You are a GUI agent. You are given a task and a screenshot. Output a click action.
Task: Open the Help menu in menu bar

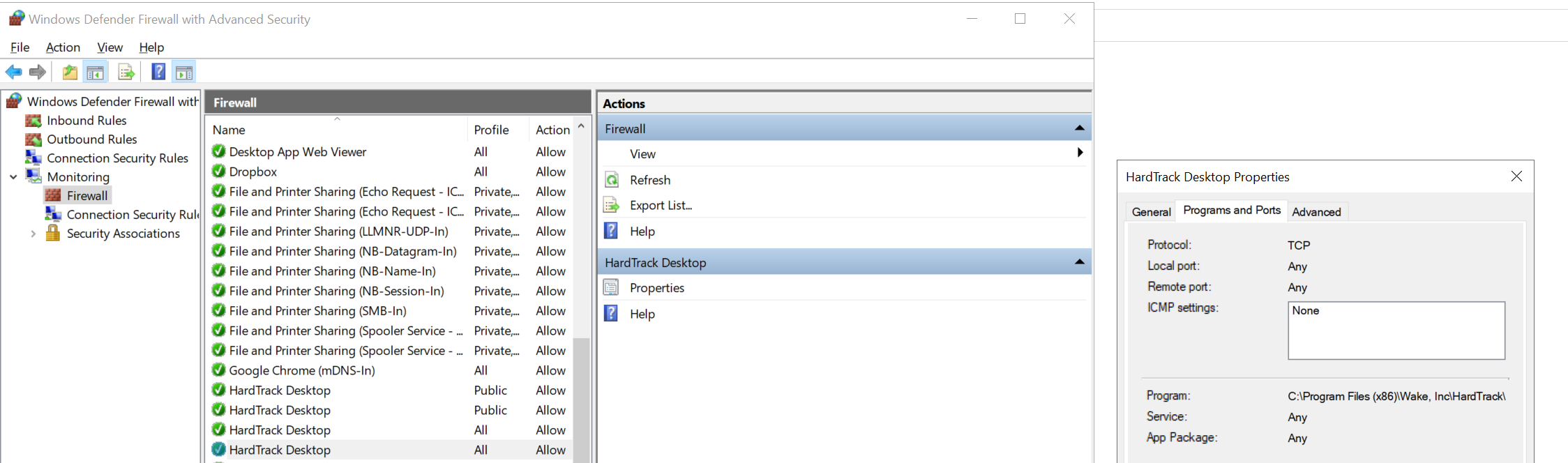(151, 47)
